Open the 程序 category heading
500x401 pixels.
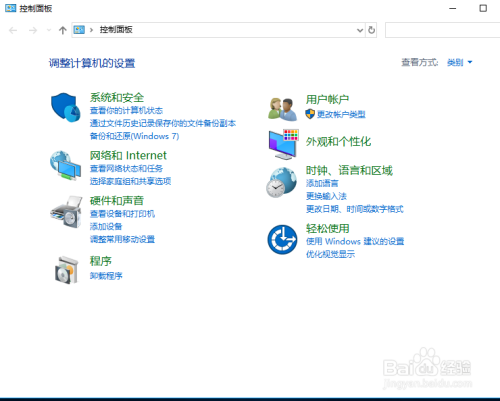[101, 261]
